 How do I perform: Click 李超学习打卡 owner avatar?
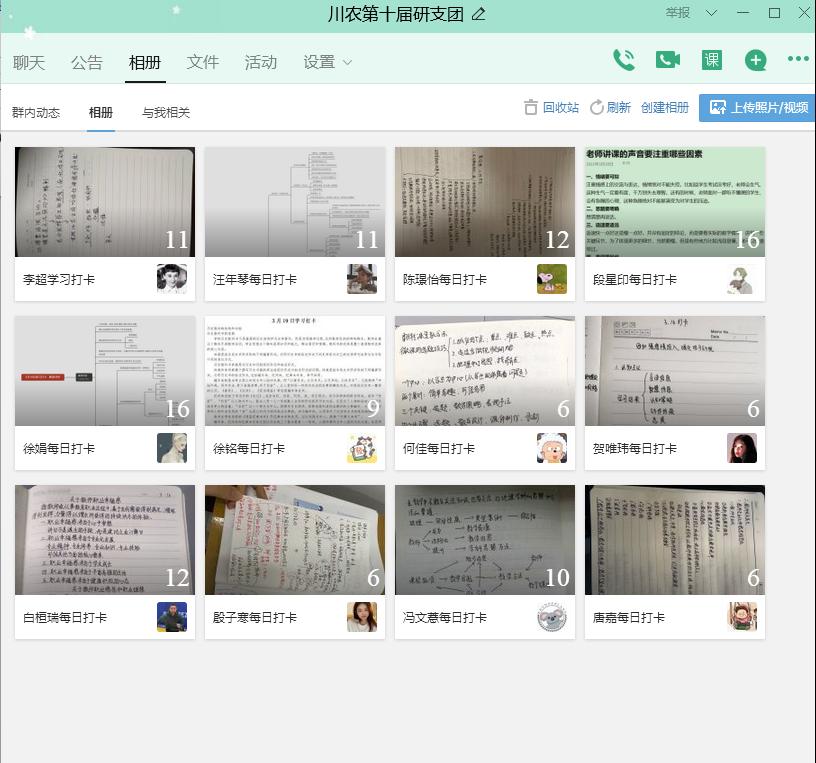(172, 279)
